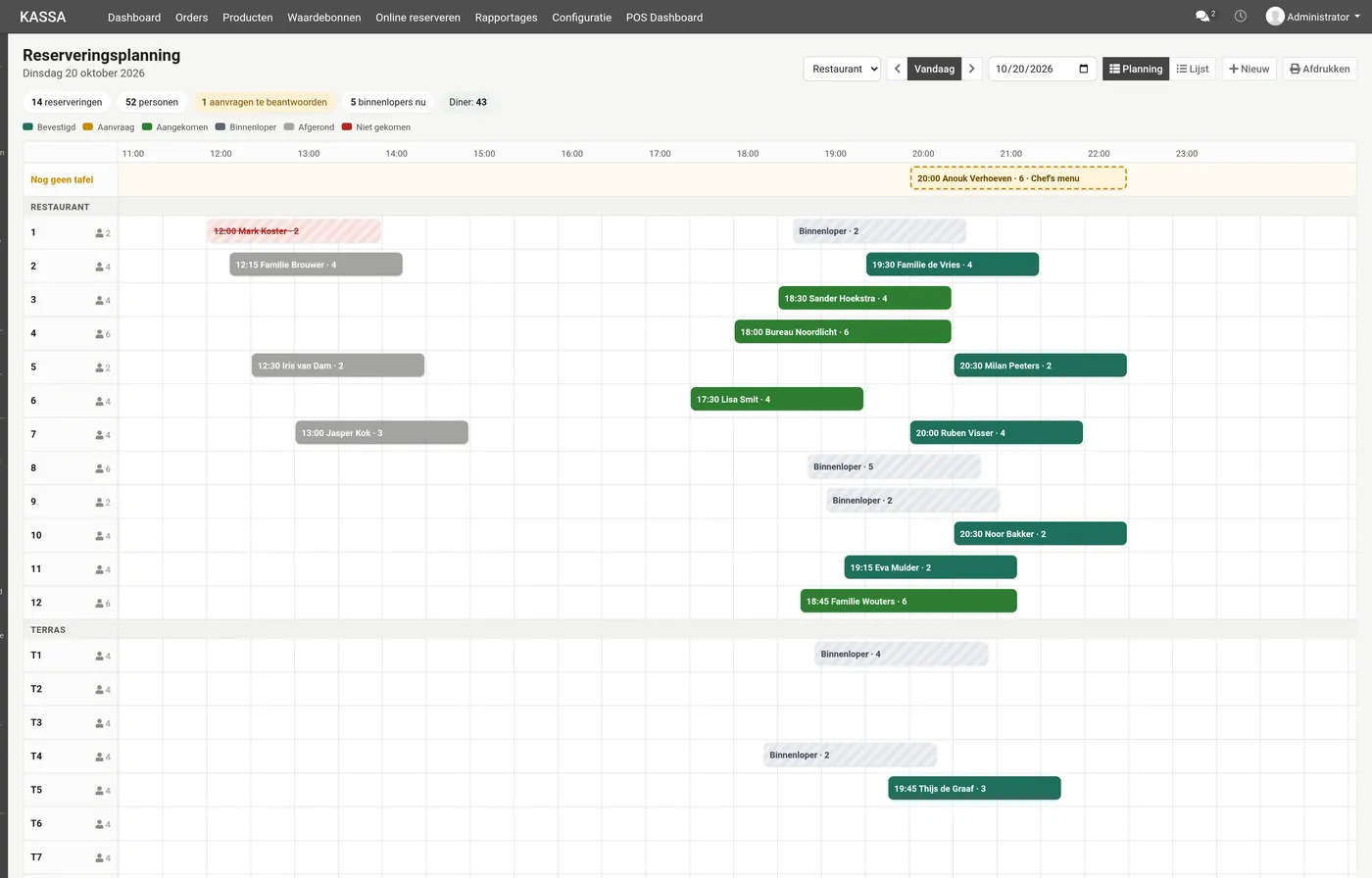Expand the Administrator user menu
This screenshot has height=878, width=1372.
pos(1313,17)
